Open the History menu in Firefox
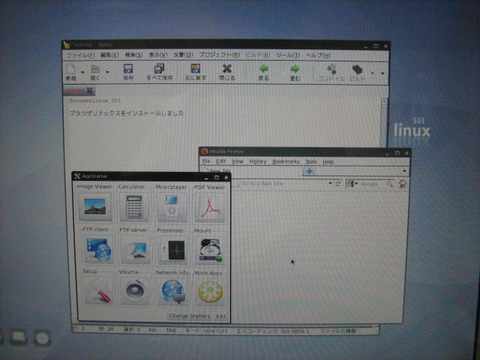This screenshot has height=360, width=480. point(258,162)
